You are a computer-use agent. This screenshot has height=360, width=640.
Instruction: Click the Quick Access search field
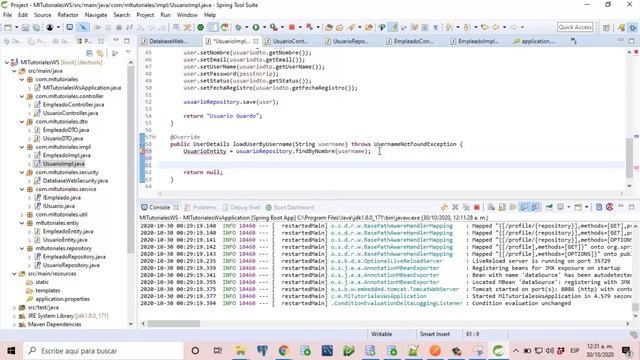[575, 27]
